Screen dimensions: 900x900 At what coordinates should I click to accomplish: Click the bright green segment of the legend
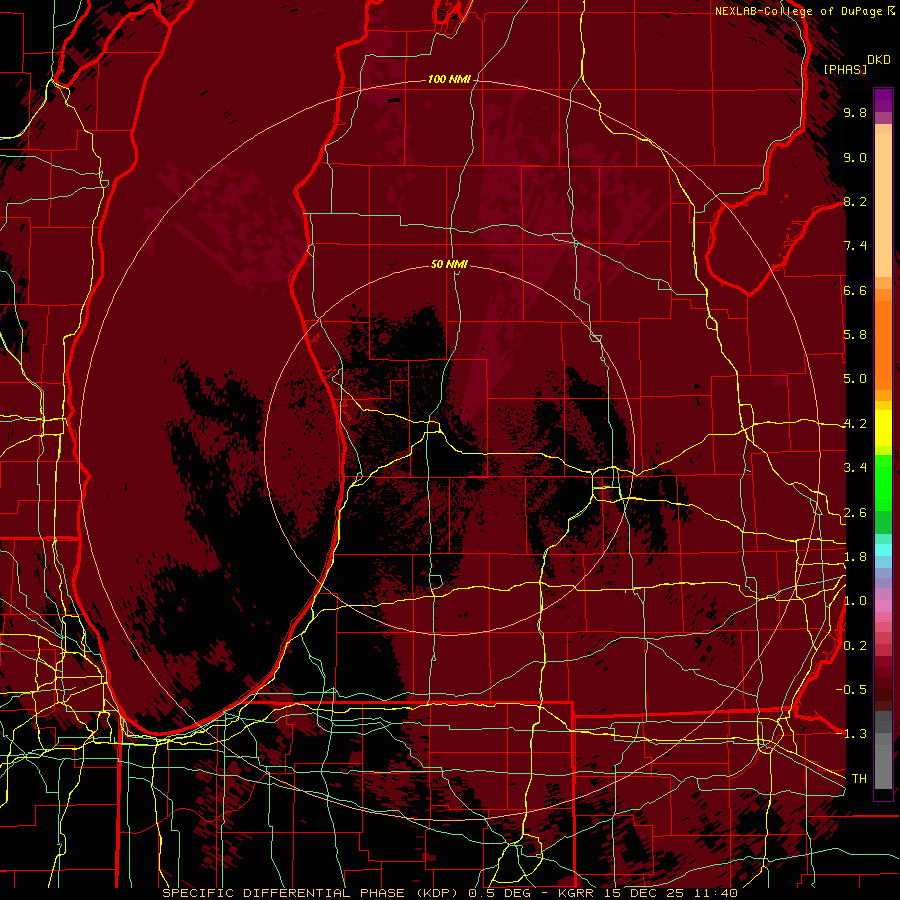[x=883, y=484]
